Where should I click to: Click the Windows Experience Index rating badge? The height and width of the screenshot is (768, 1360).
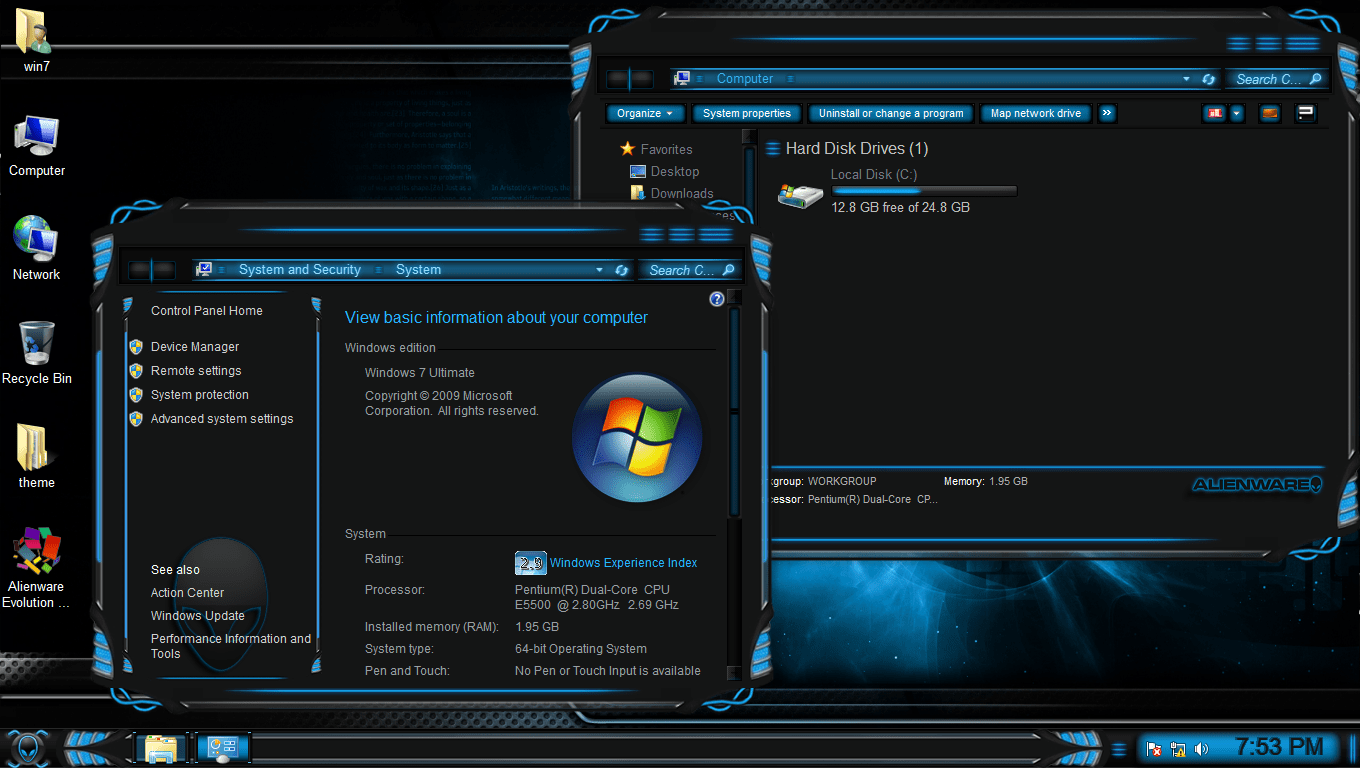click(530, 563)
